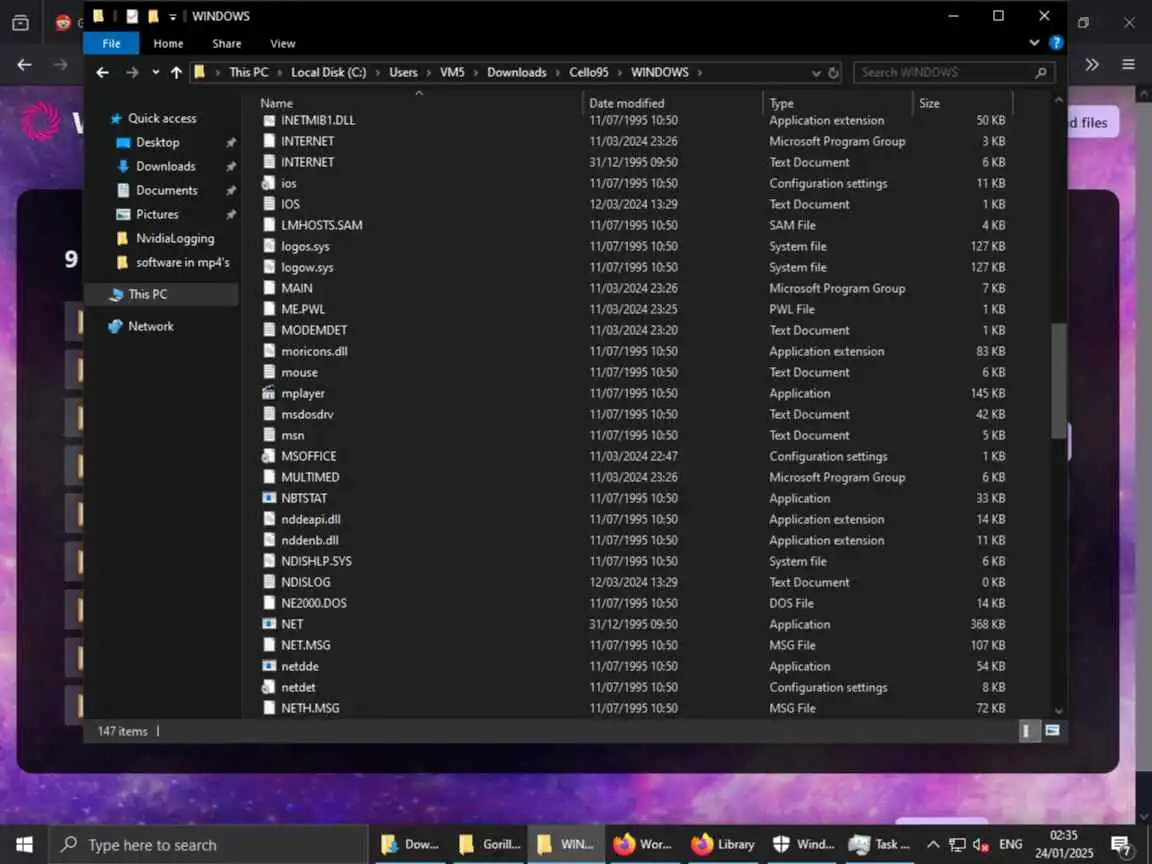Sort files by Name column header

(x=276, y=103)
